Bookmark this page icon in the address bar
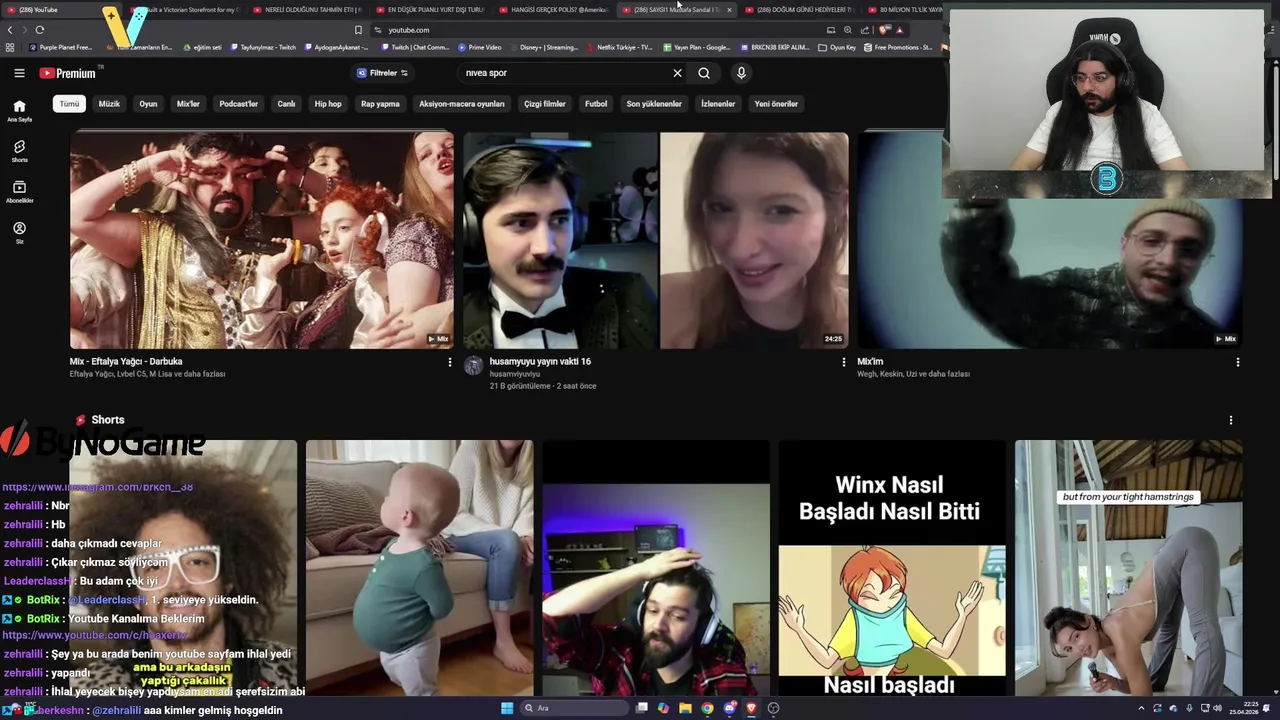 tap(358, 30)
